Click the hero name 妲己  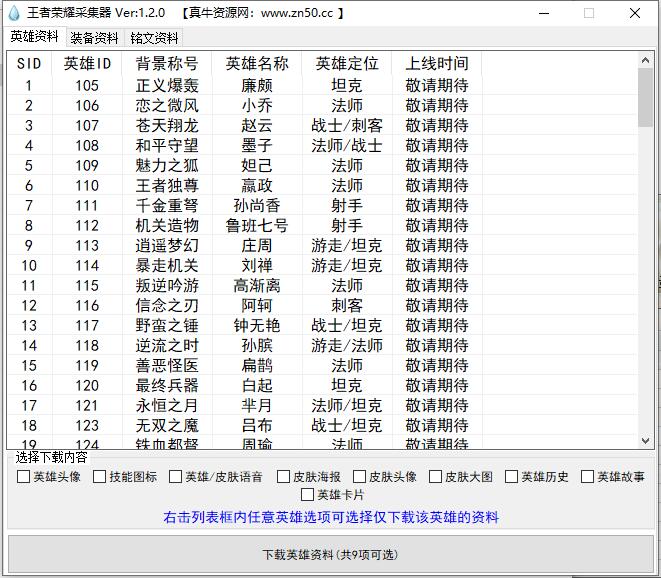[x=257, y=166]
